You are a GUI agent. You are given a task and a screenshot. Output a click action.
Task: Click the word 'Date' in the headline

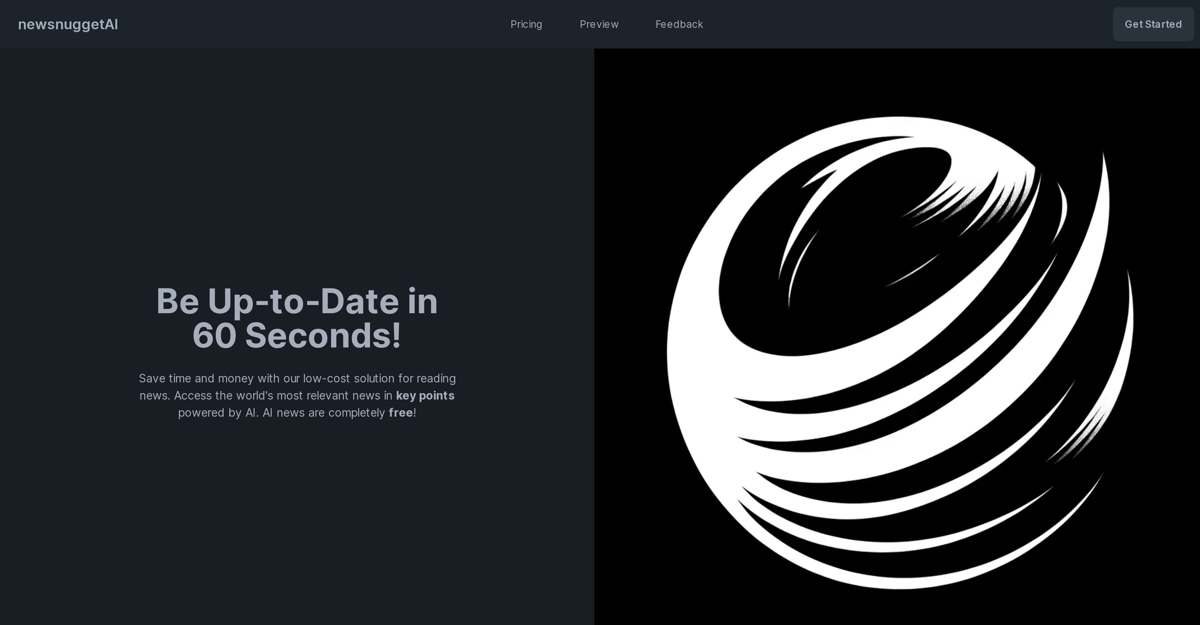coord(360,301)
